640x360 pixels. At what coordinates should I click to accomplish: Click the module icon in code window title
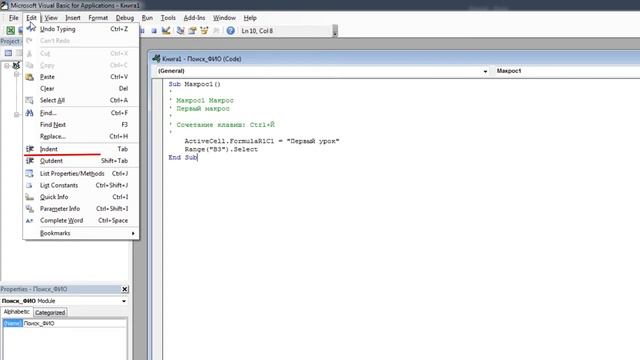(156, 58)
